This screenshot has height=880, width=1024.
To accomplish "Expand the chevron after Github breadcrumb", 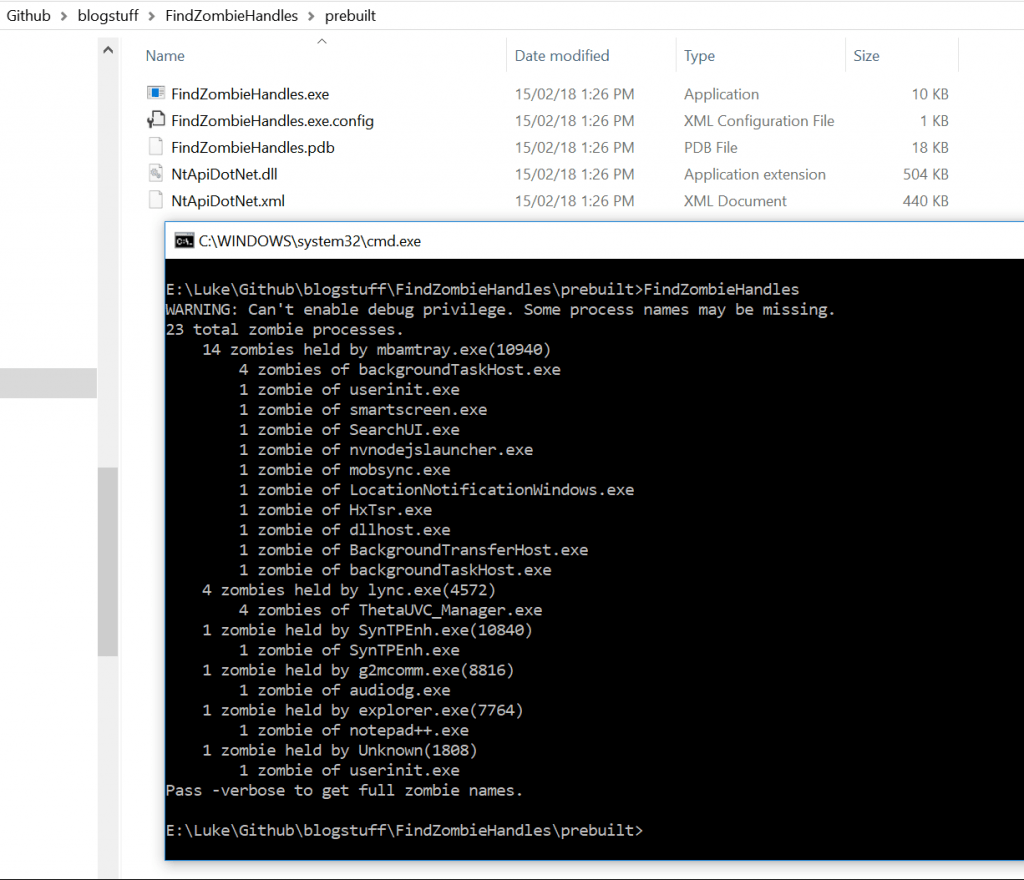I will coord(62,15).
